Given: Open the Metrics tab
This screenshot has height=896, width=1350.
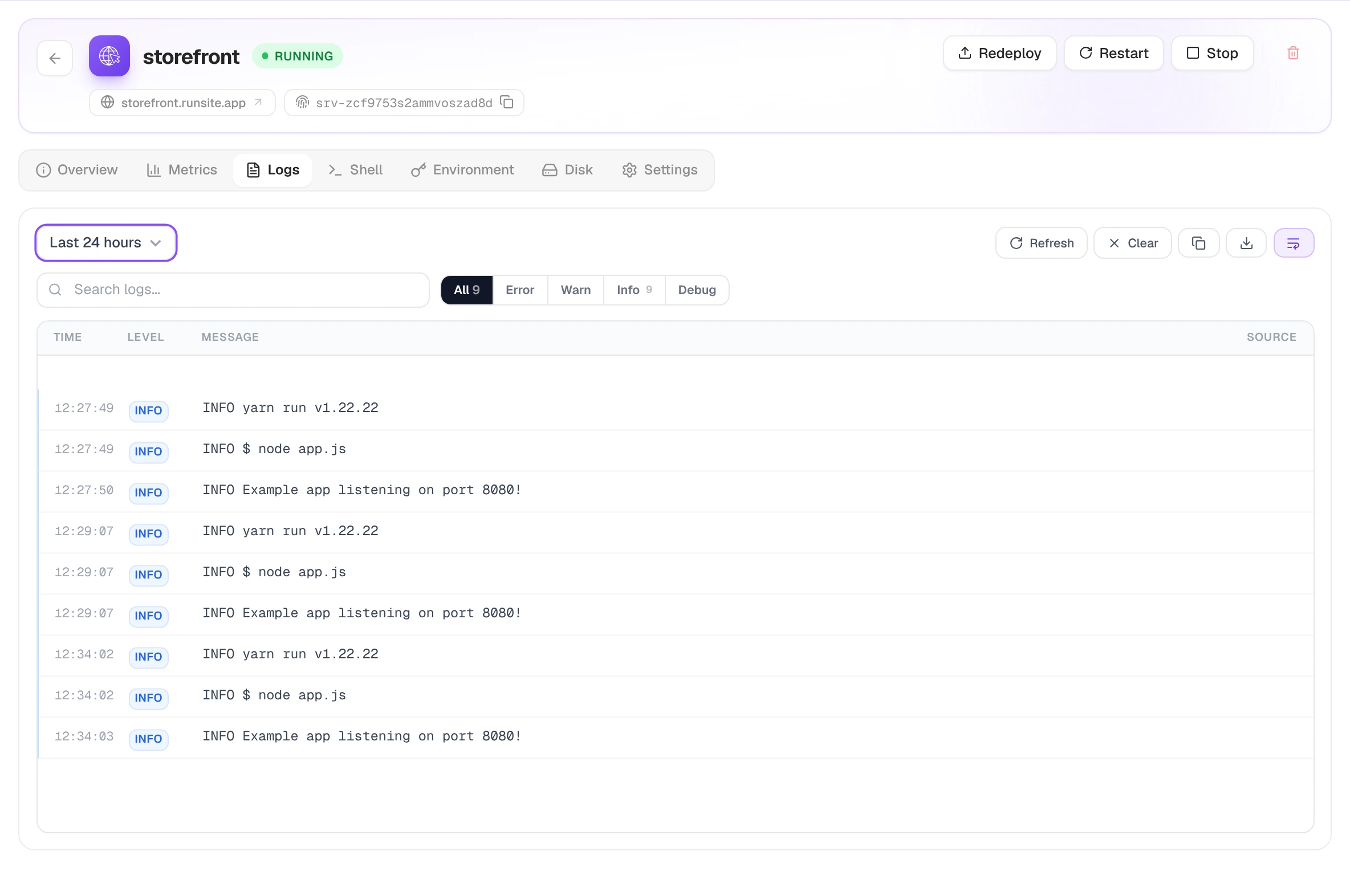Looking at the screenshot, I should pyautogui.click(x=182, y=170).
